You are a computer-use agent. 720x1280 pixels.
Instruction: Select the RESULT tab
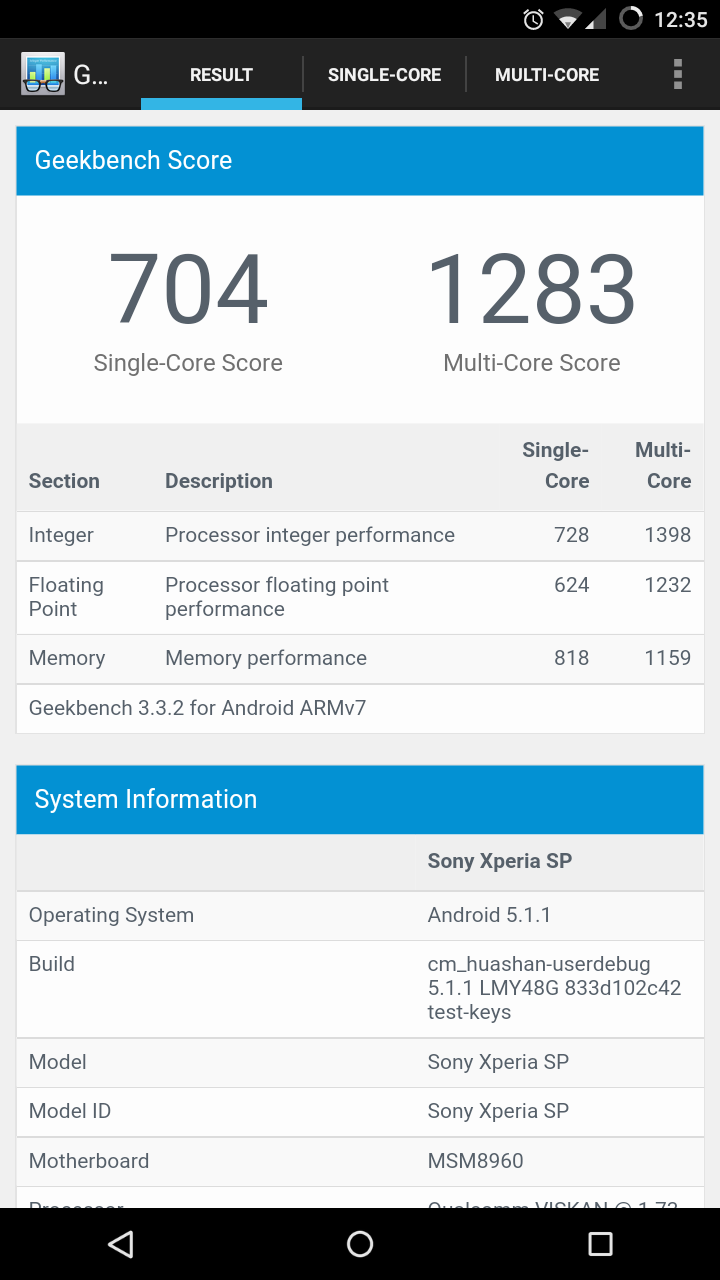coord(221,74)
